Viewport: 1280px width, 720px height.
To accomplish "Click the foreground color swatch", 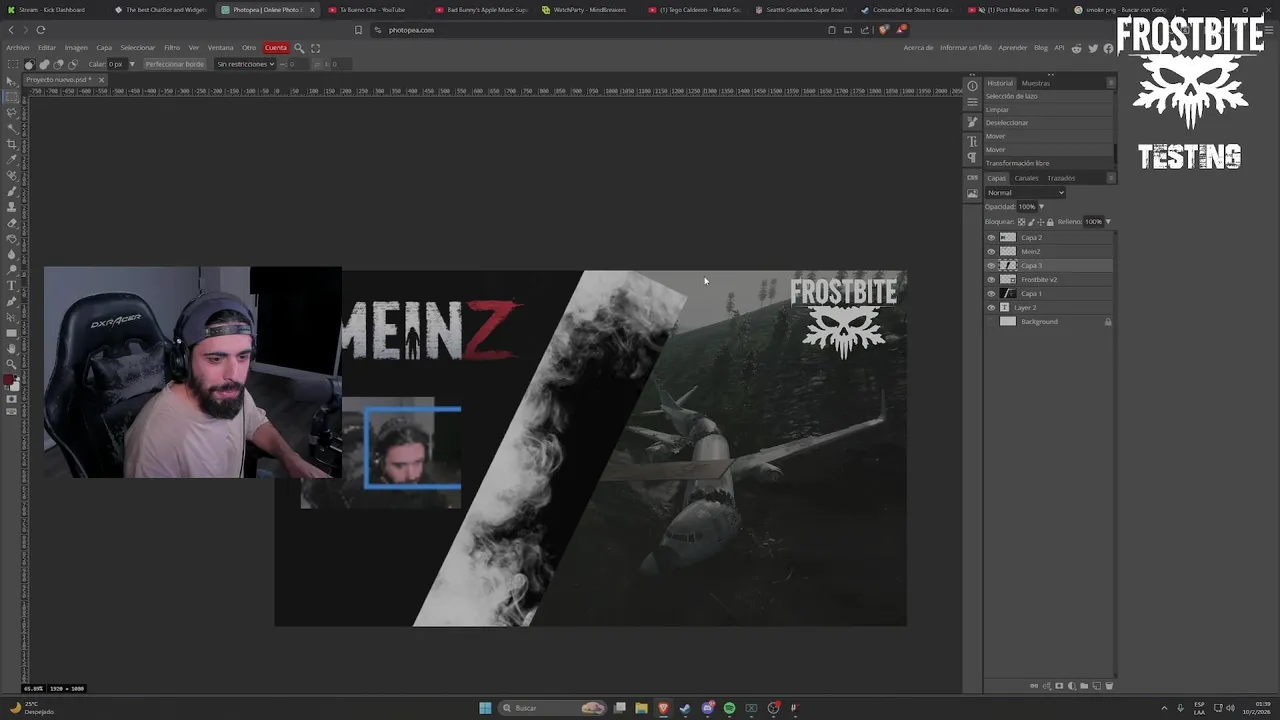I will (x=9, y=380).
